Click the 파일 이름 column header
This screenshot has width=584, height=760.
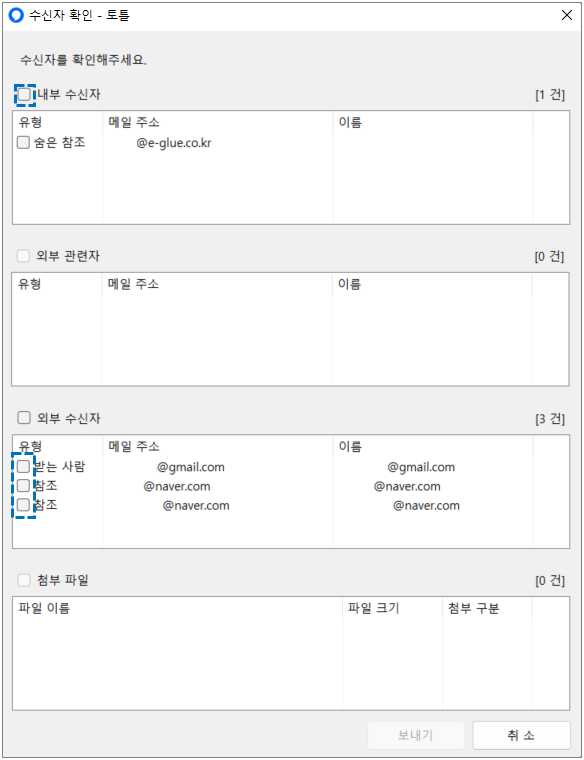point(44,608)
